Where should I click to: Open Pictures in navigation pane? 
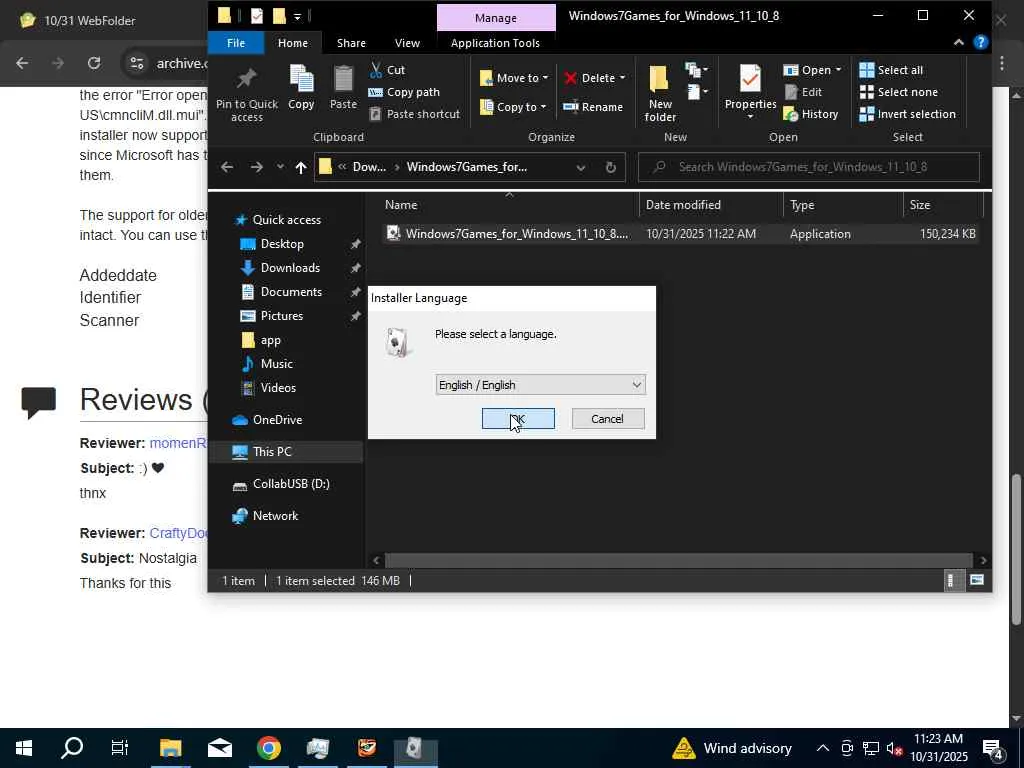281,316
